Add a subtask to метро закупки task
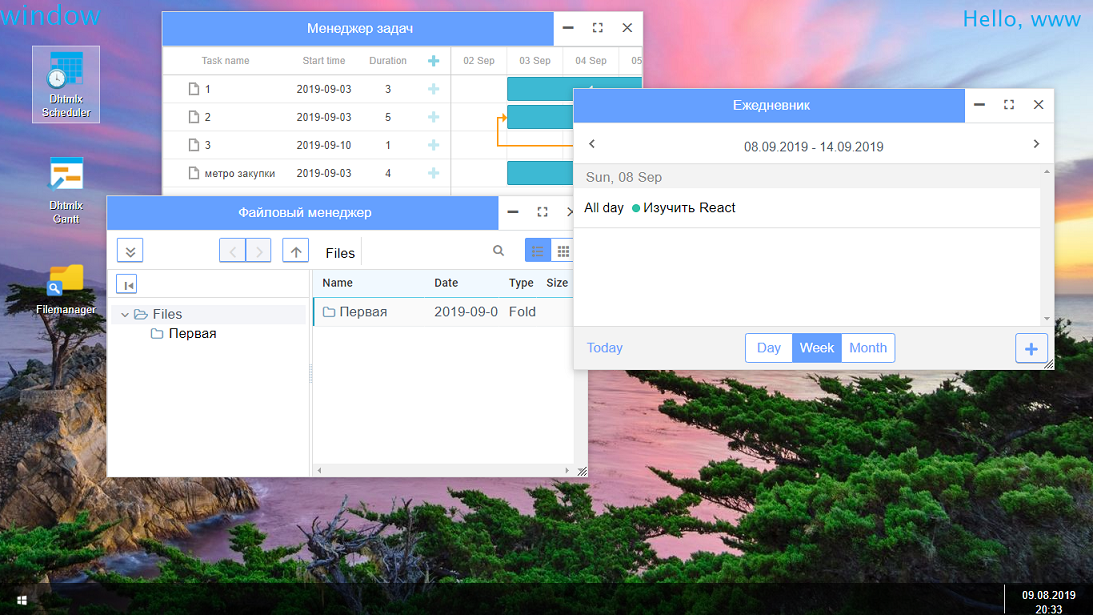The width and height of the screenshot is (1093, 615). [x=434, y=172]
